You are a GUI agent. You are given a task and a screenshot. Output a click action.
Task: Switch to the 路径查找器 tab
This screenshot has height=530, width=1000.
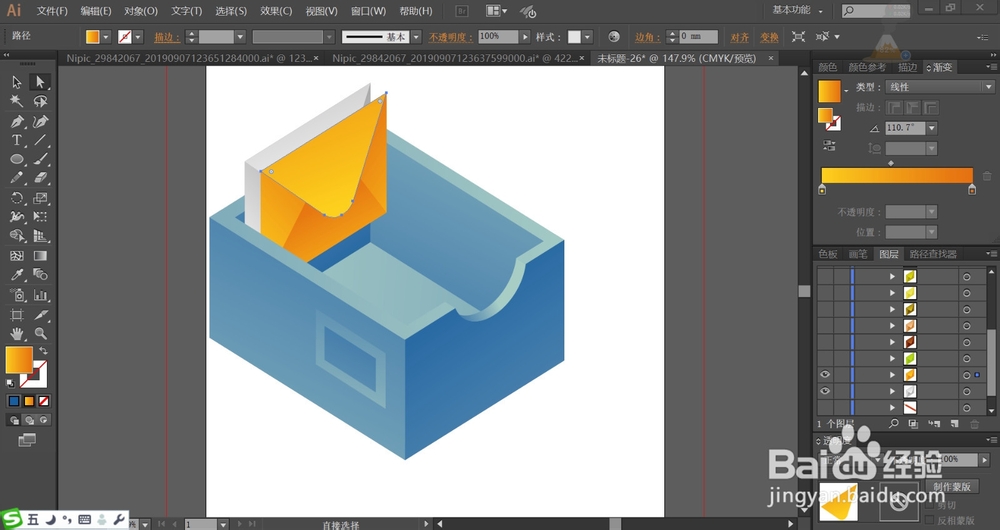coord(933,254)
